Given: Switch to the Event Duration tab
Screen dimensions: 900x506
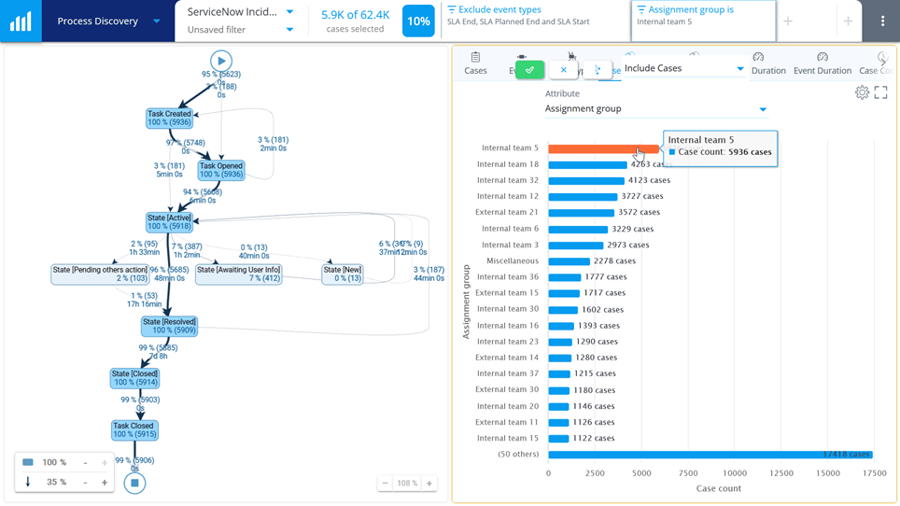Looking at the screenshot, I should pos(823,64).
